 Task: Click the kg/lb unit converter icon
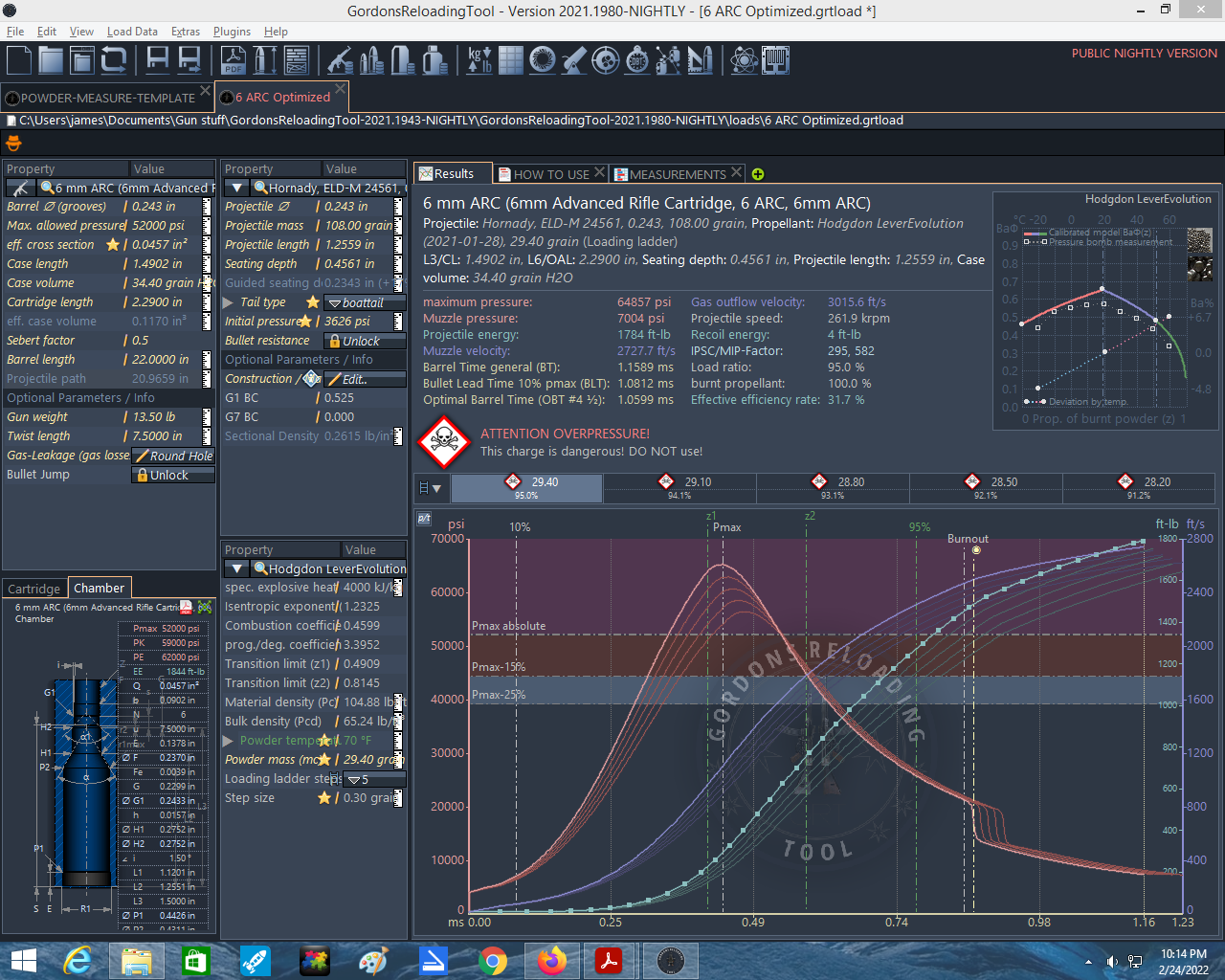[x=479, y=60]
